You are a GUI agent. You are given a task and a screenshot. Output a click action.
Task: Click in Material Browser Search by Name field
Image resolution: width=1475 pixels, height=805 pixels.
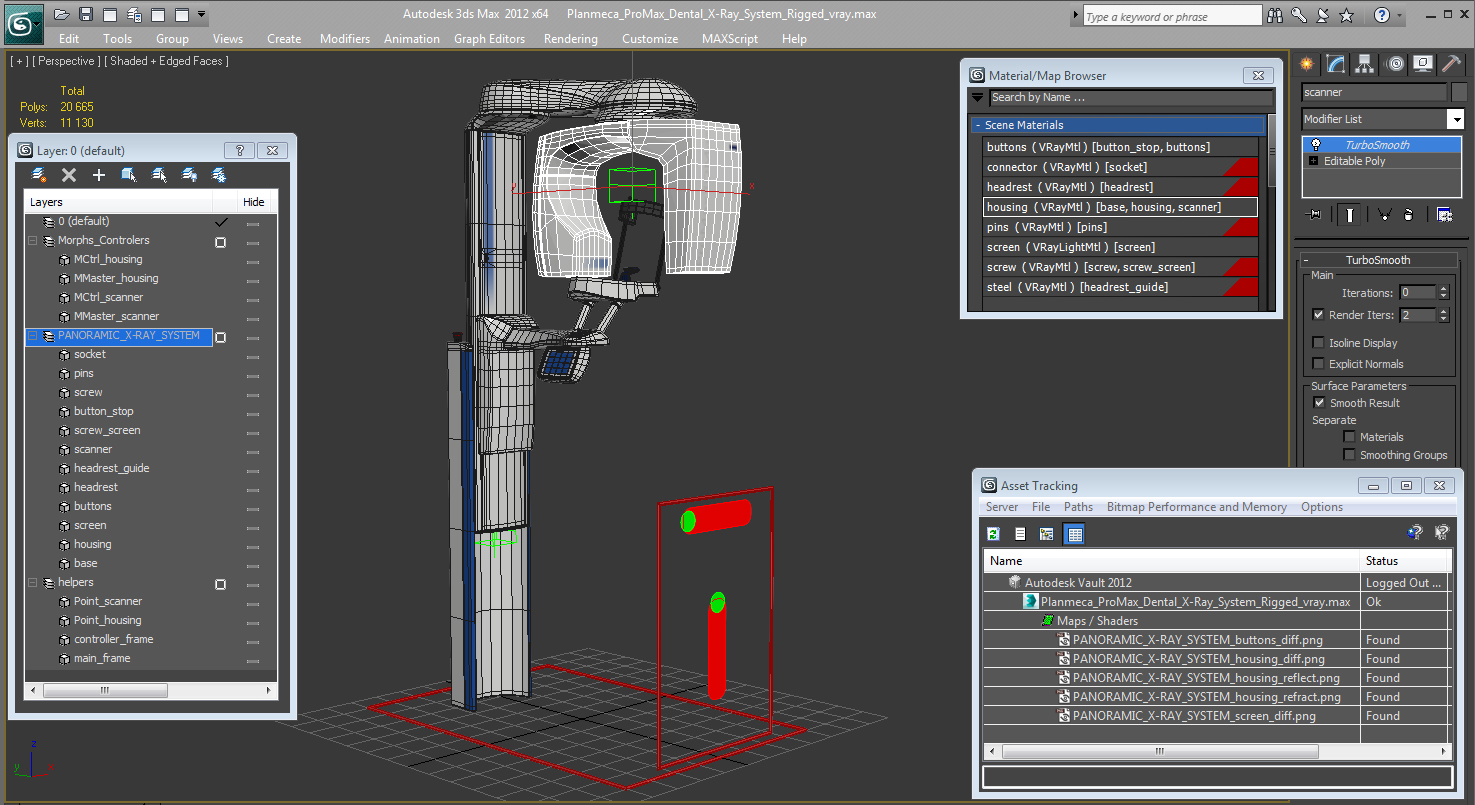pyautogui.click(x=1131, y=98)
